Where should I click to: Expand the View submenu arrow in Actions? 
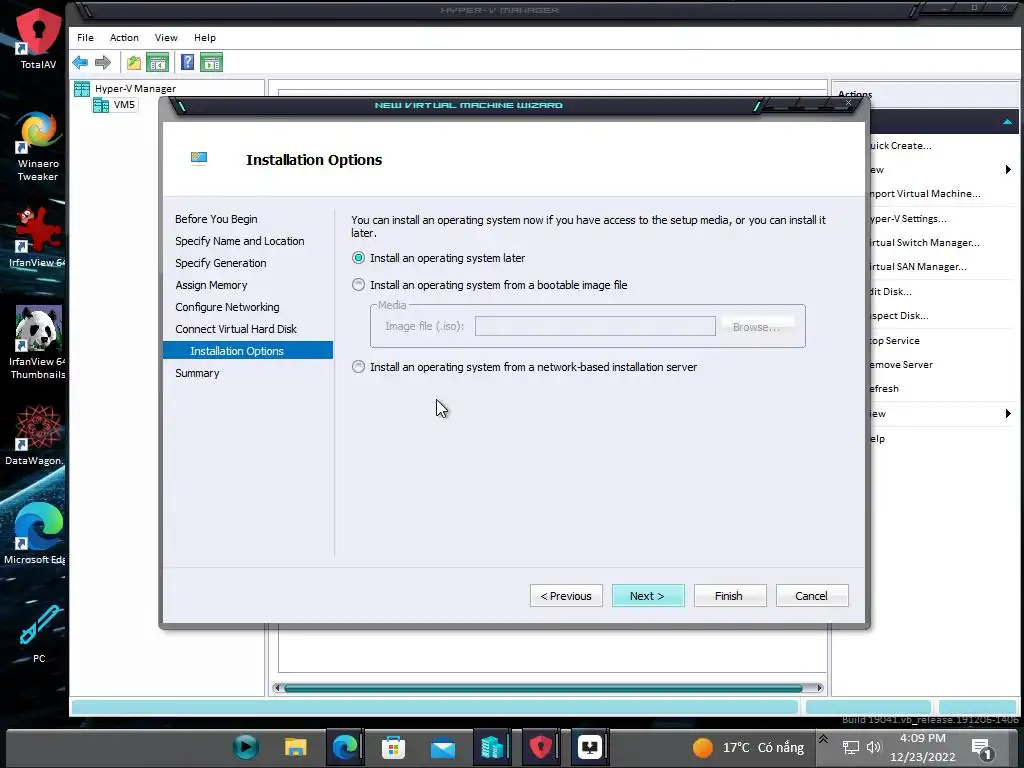point(1008,413)
